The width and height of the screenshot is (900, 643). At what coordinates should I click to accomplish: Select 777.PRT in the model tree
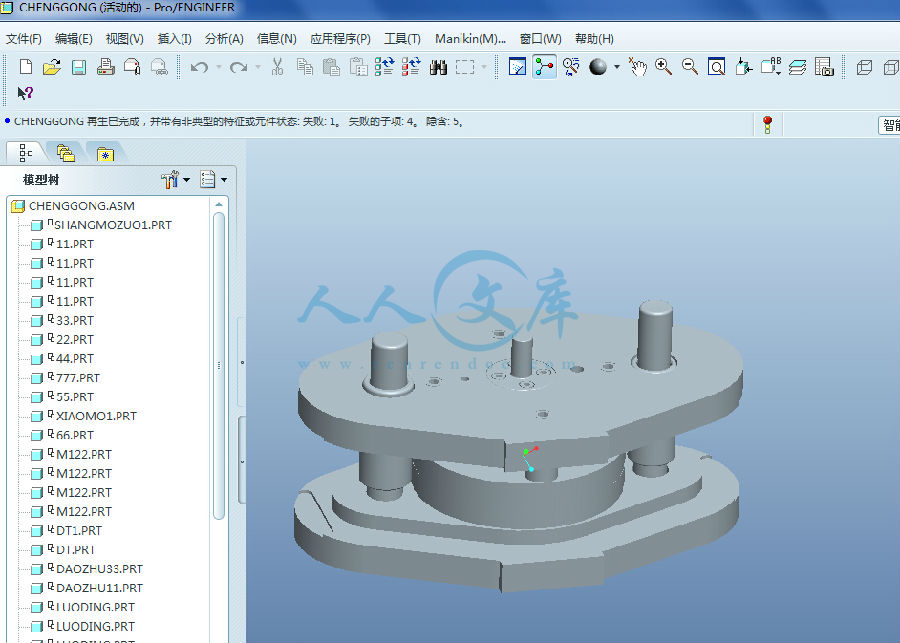tap(65, 378)
